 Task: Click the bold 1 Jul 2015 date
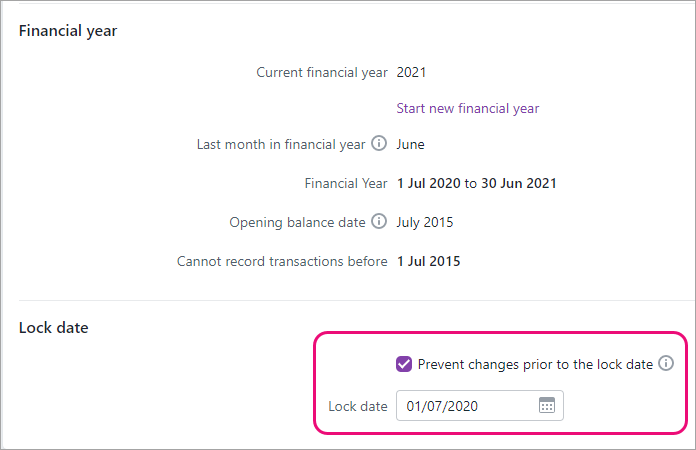pos(428,262)
